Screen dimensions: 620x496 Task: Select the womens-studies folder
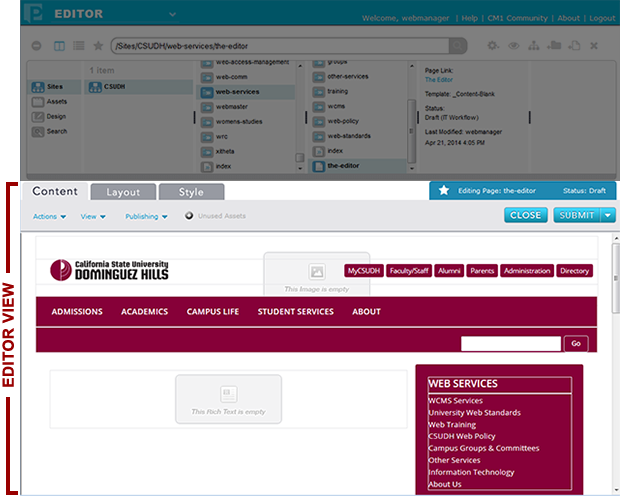(232, 122)
